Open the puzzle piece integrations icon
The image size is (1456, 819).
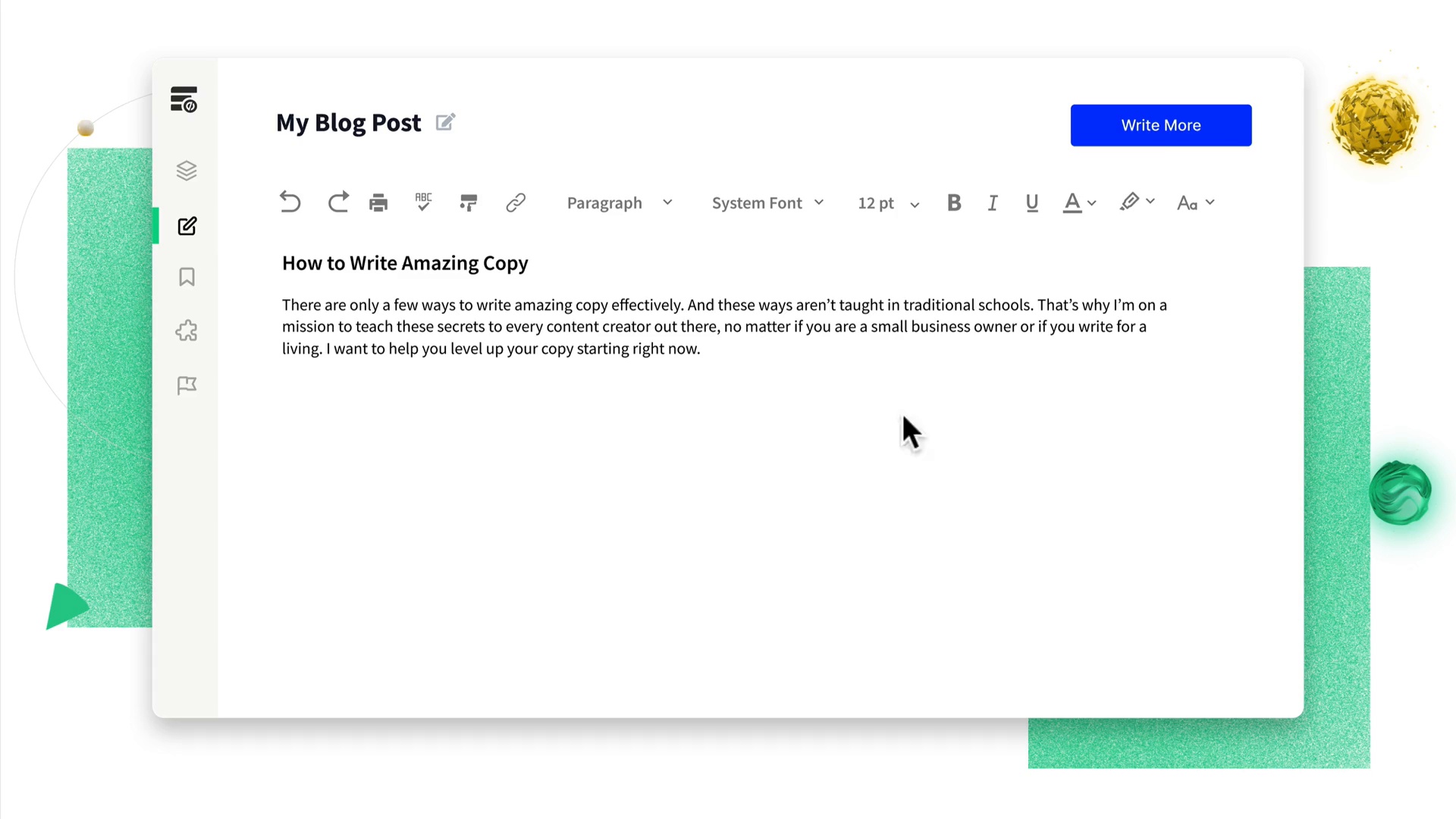(x=187, y=331)
